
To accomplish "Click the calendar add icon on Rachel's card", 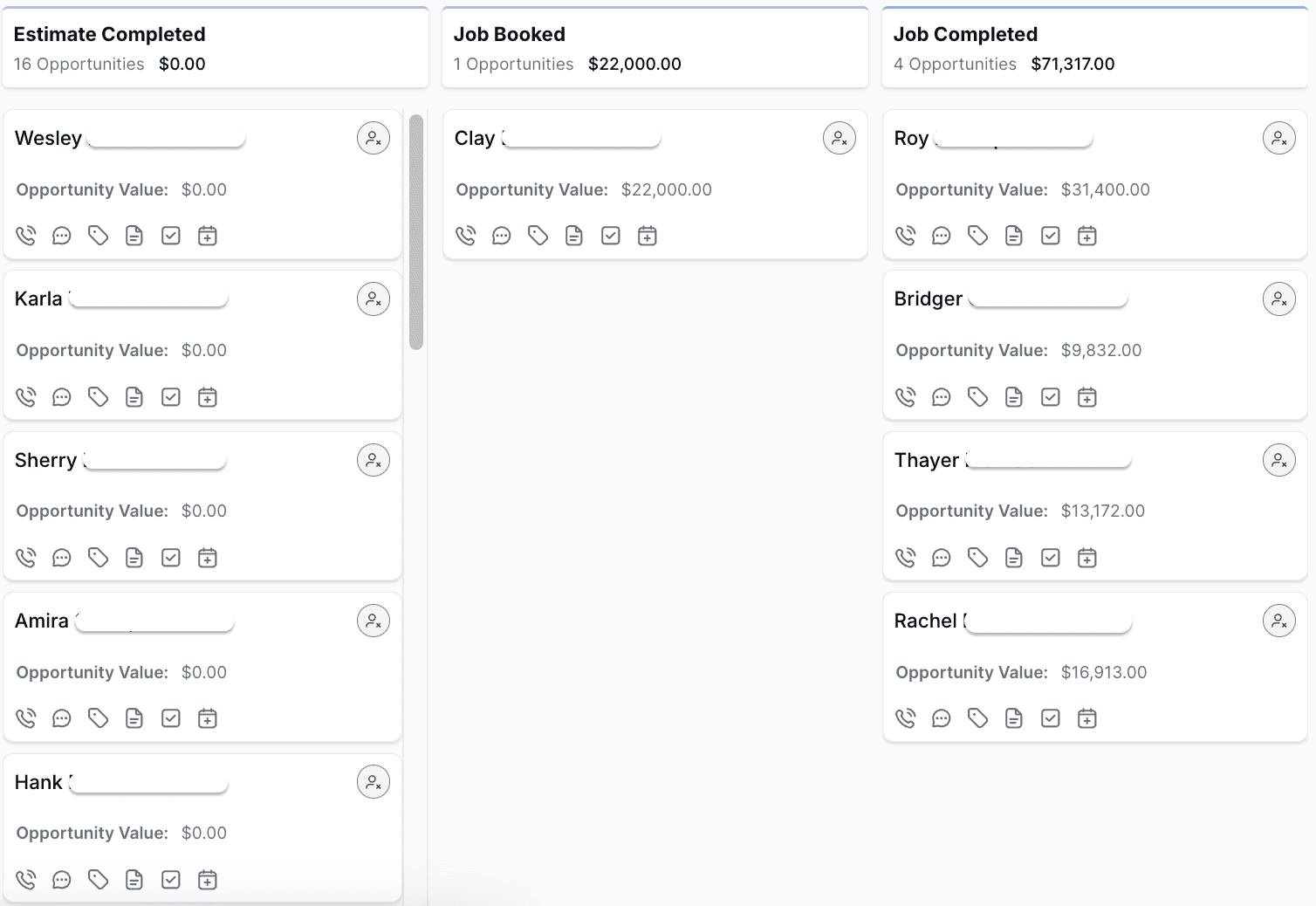I will pyautogui.click(x=1087, y=718).
